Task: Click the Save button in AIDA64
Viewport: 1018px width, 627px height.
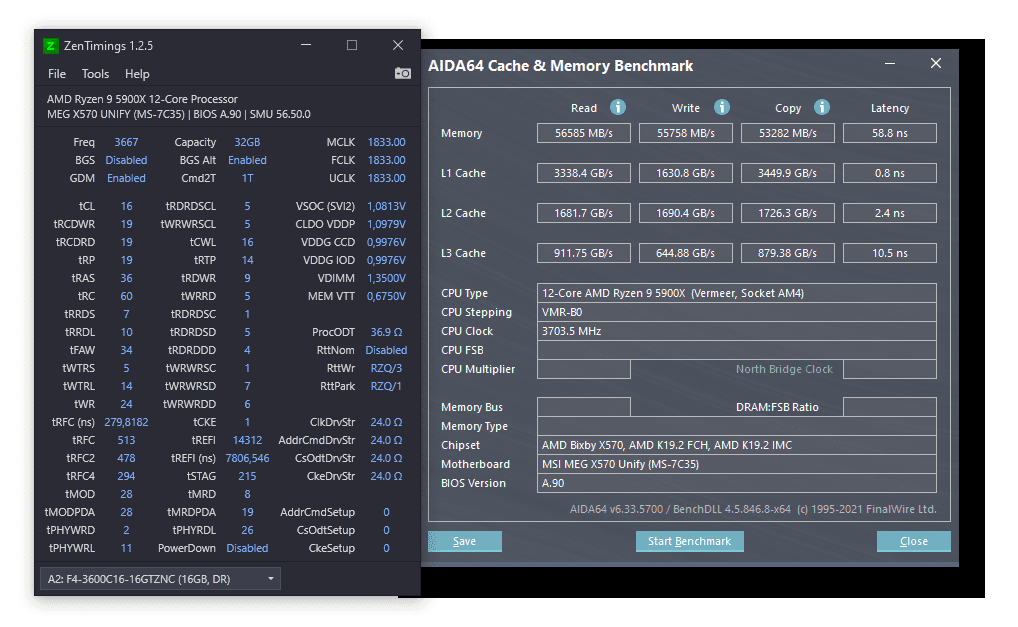Action: pos(465,541)
